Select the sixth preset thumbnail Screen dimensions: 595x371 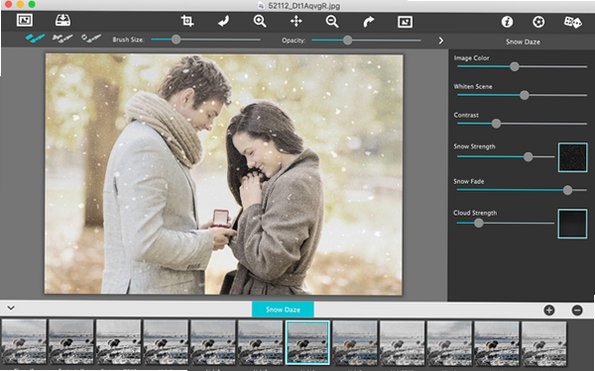tap(260, 342)
